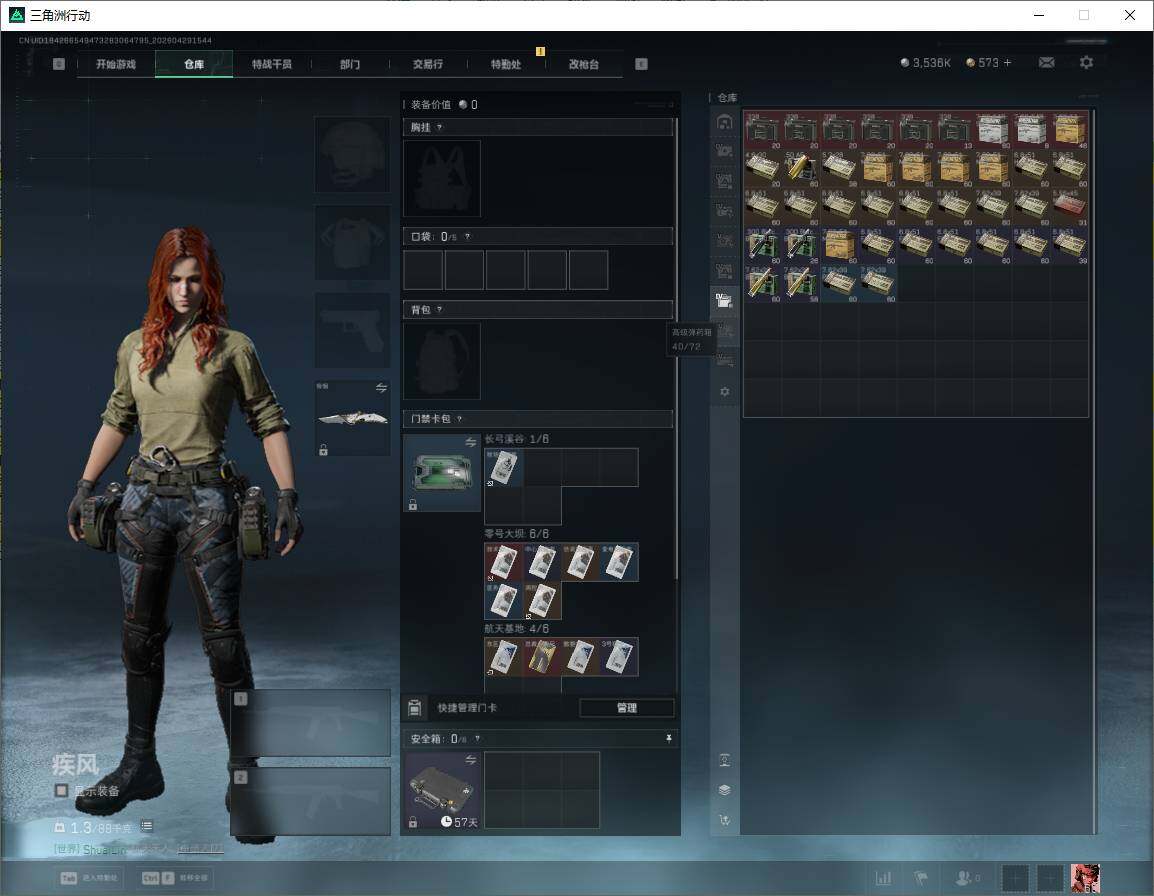
Task: Open the flag icon in bottom bar
Action: [x=921, y=878]
